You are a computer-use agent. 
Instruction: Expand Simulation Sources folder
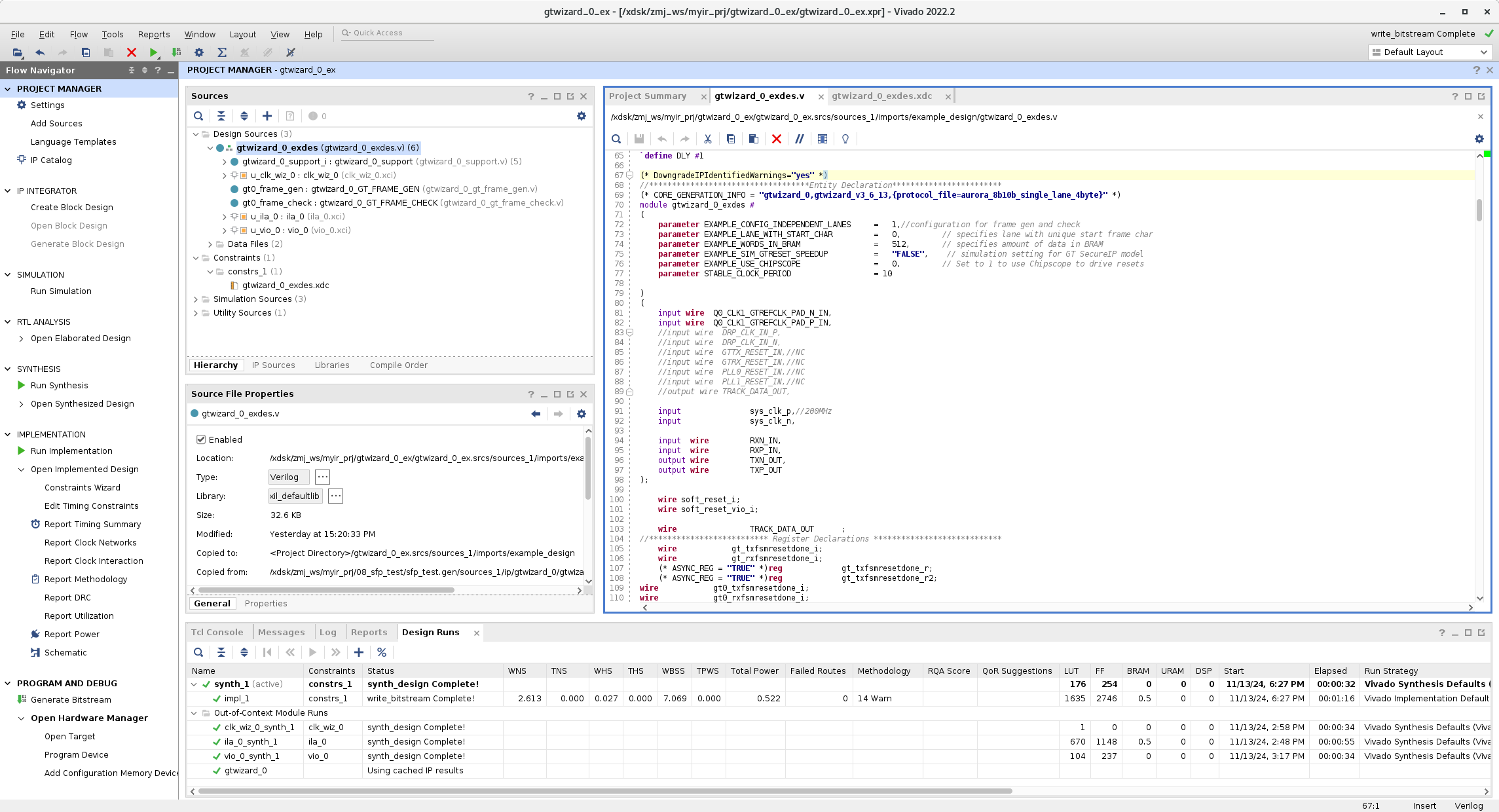tap(196, 299)
